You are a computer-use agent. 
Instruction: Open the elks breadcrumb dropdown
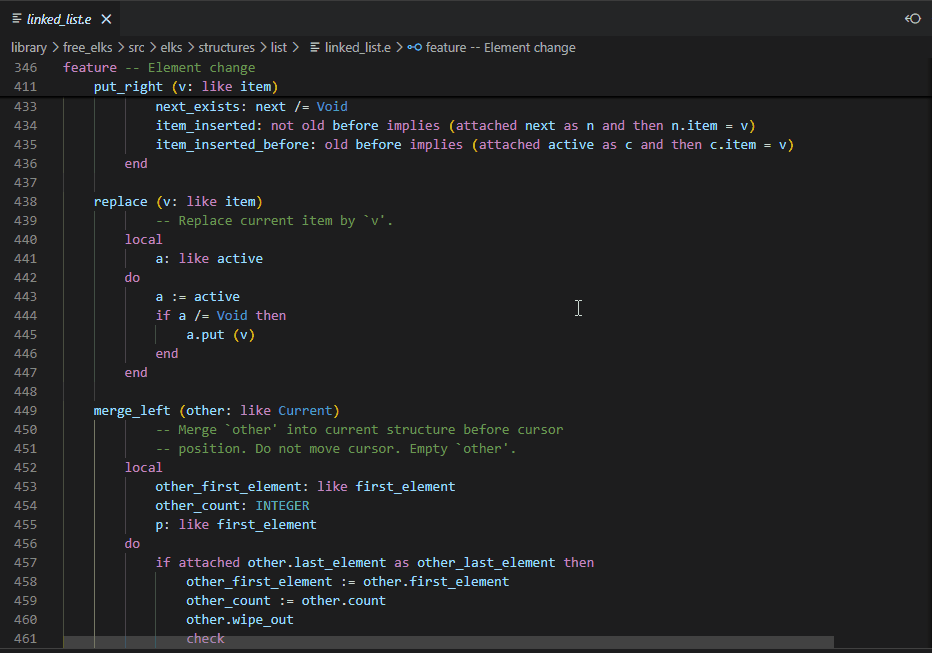pos(169,47)
